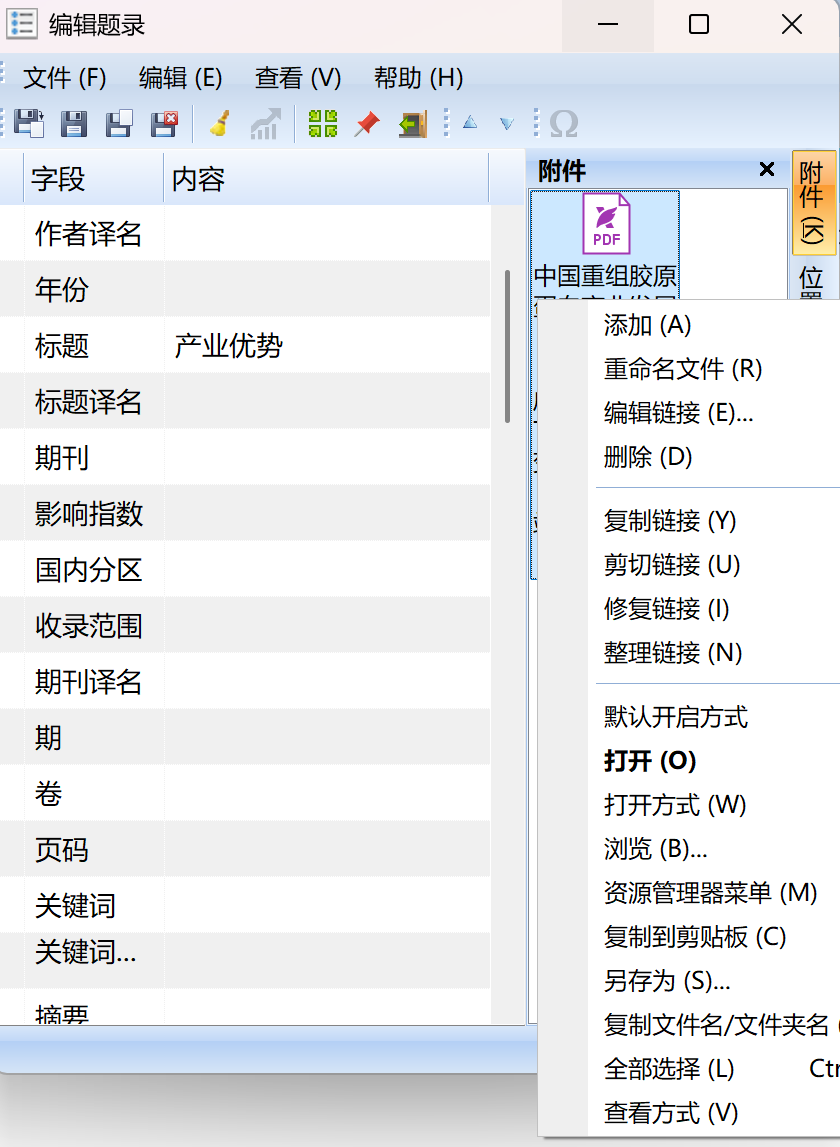Click the blue up arrow for previous field
Image resolution: width=840 pixels, height=1147 pixels.
(x=472, y=123)
